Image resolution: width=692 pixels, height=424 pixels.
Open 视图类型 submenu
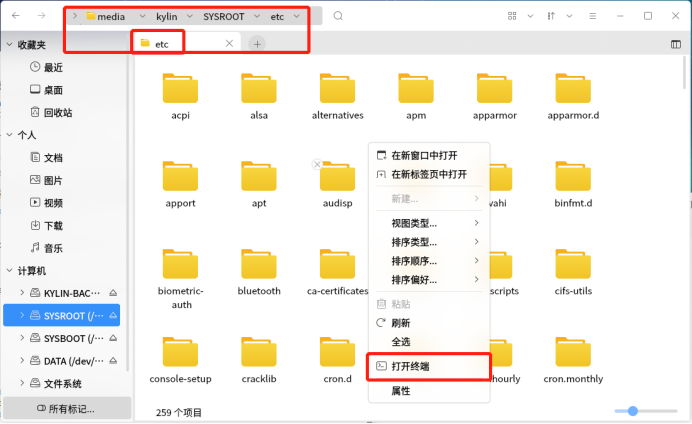tap(429, 223)
